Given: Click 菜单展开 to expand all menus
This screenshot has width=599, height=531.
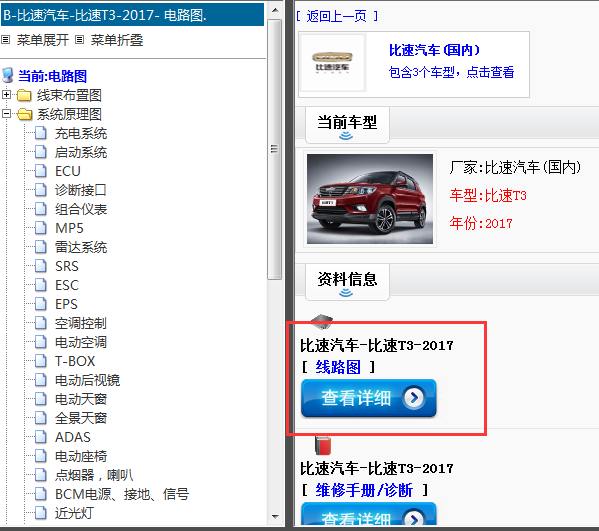Looking at the screenshot, I should (42, 40).
